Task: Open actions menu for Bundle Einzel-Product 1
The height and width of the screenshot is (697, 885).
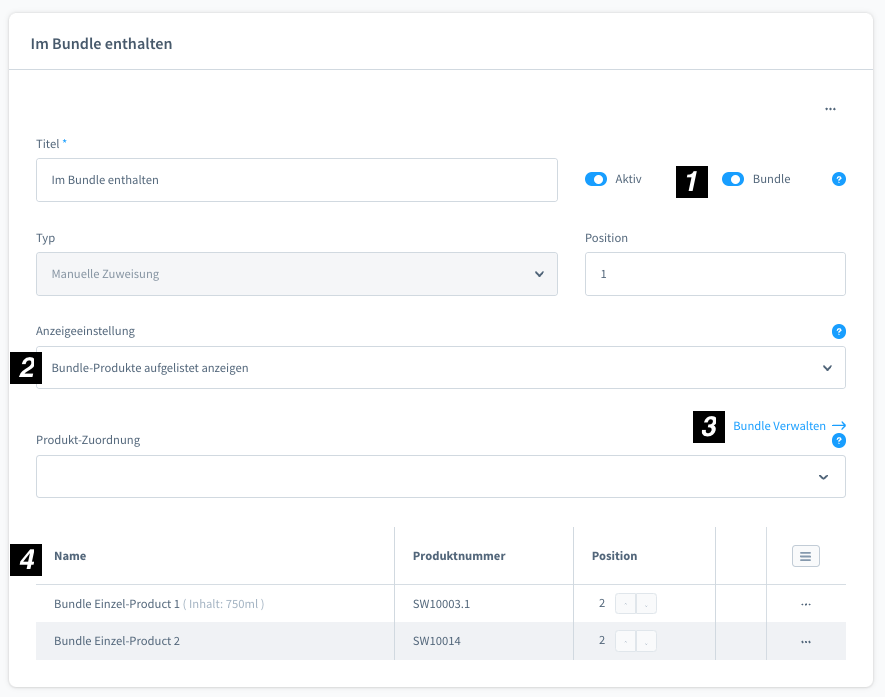Action: coord(805,604)
